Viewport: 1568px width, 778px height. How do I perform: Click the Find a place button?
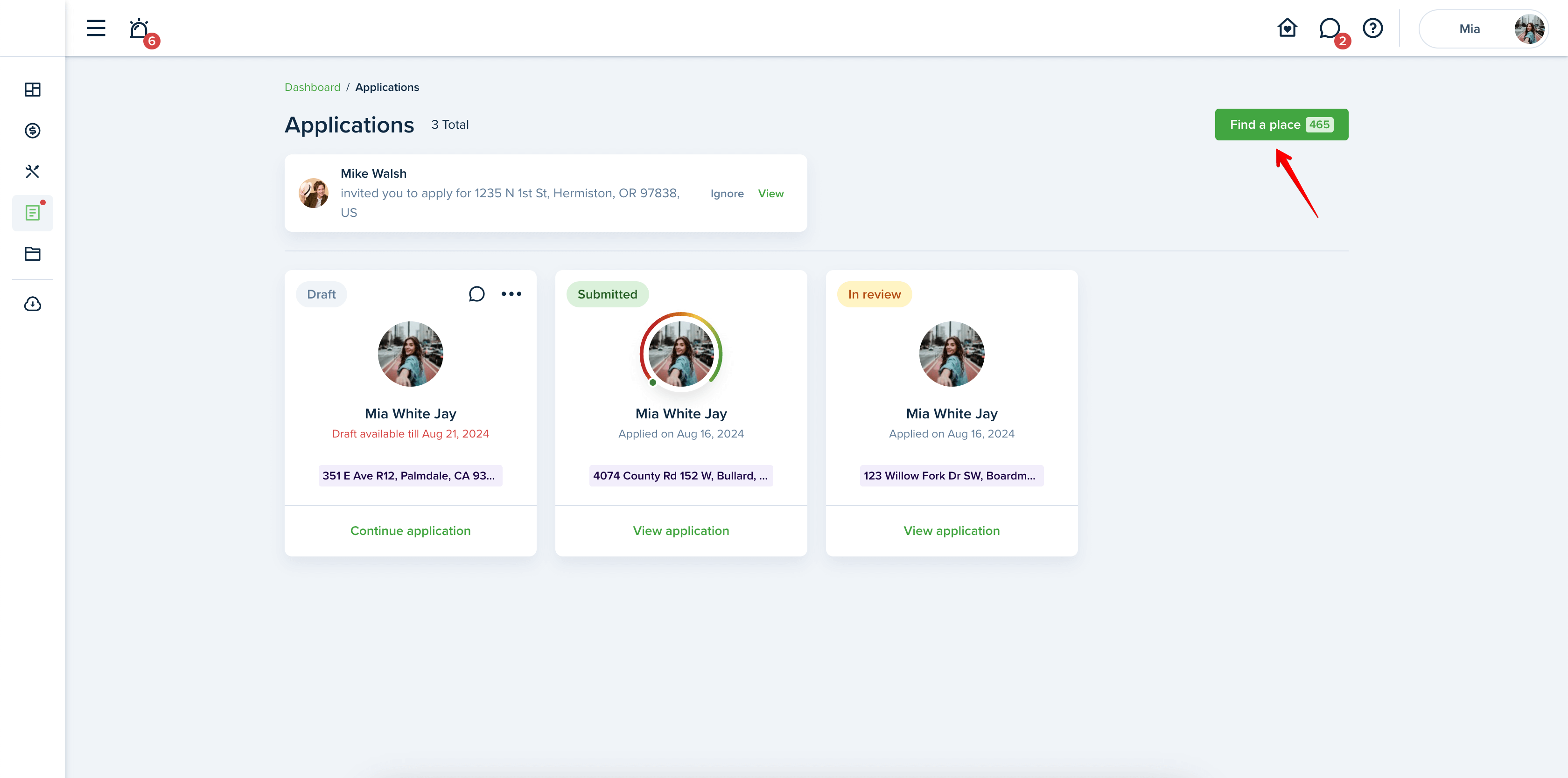click(x=1281, y=124)
